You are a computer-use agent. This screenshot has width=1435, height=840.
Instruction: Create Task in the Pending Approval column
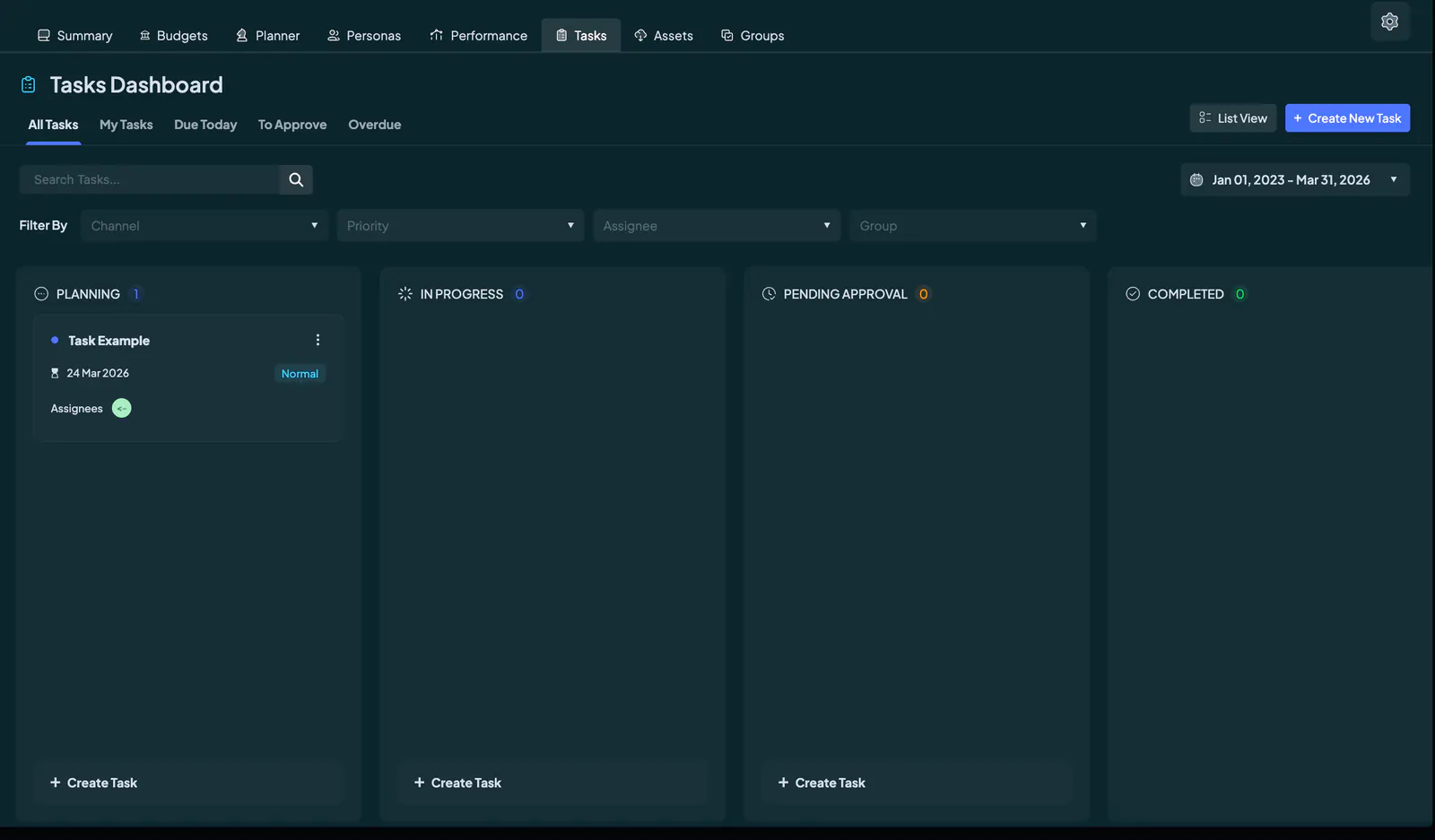point(917,783)
